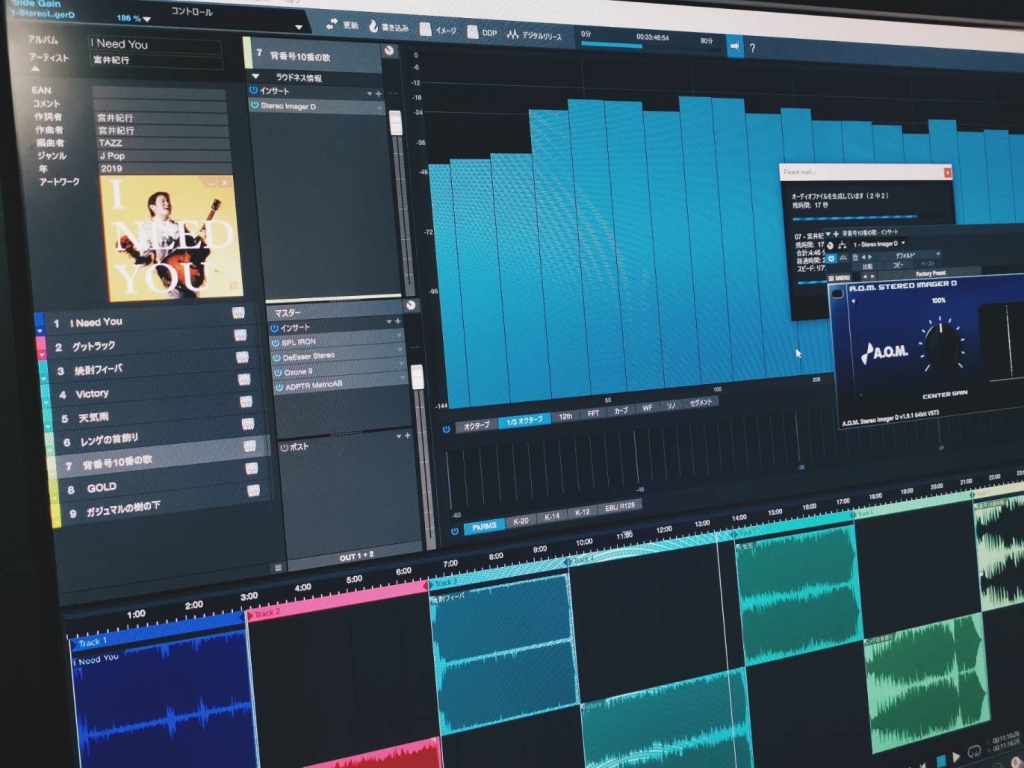Click the 更新 update icon

[332, 25]
